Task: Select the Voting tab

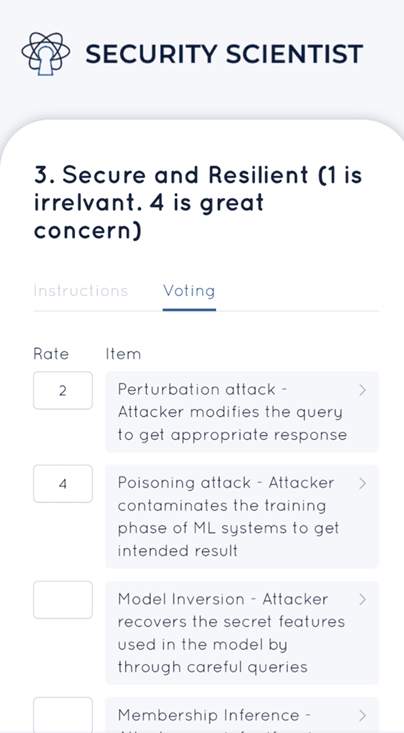Action: click(x=189, y=291)
